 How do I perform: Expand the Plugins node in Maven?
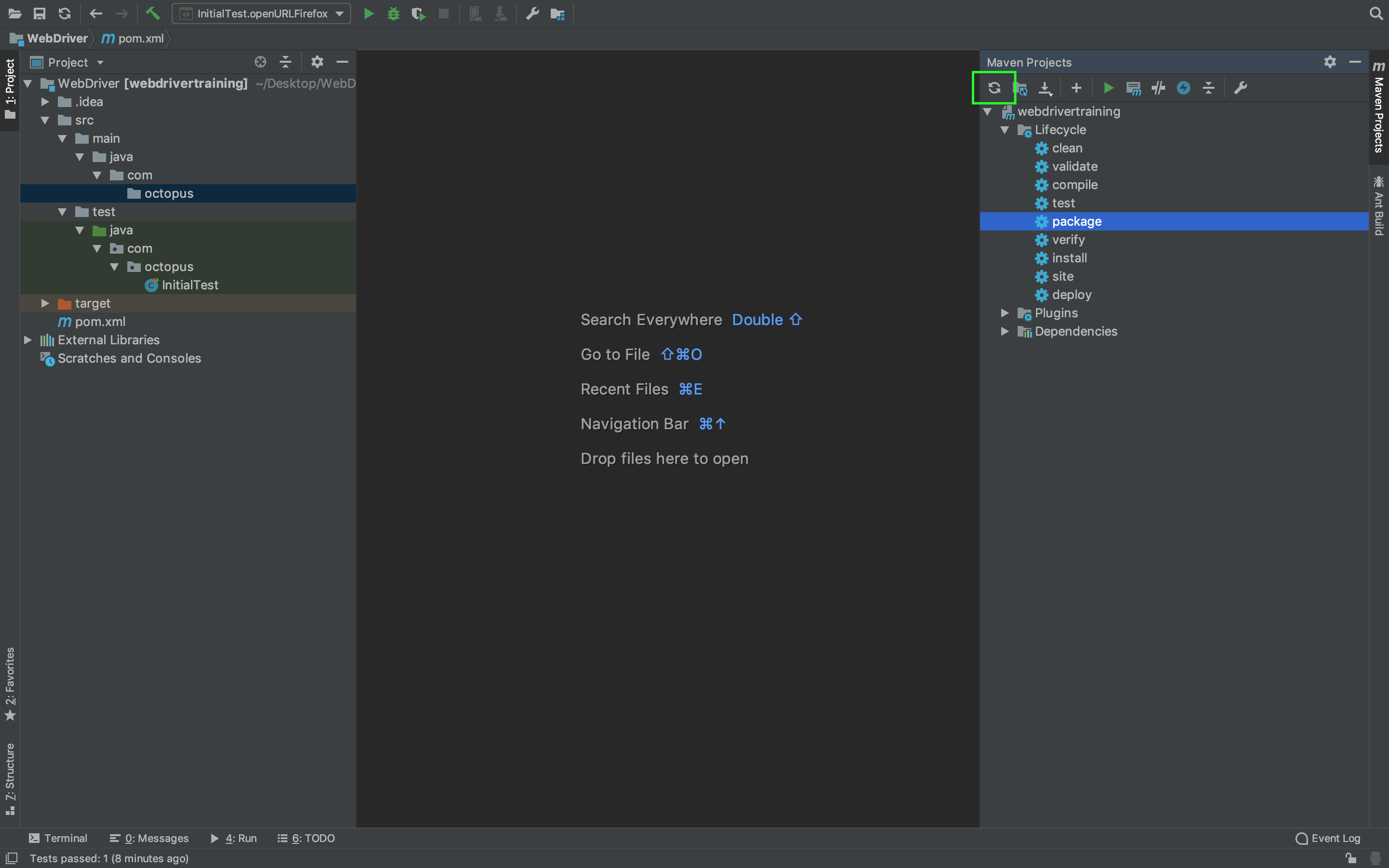[x=1005, y=313]
